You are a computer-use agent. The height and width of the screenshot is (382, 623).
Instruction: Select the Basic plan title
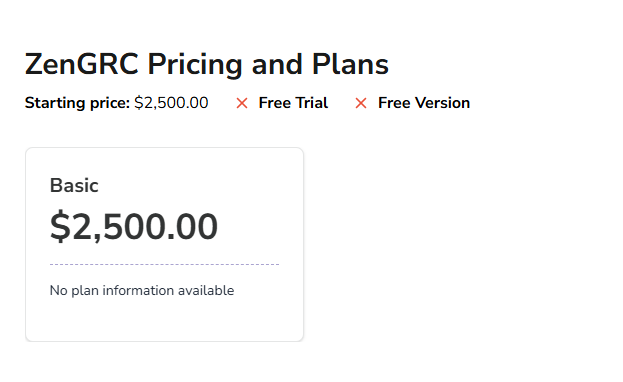pos(74,185)
